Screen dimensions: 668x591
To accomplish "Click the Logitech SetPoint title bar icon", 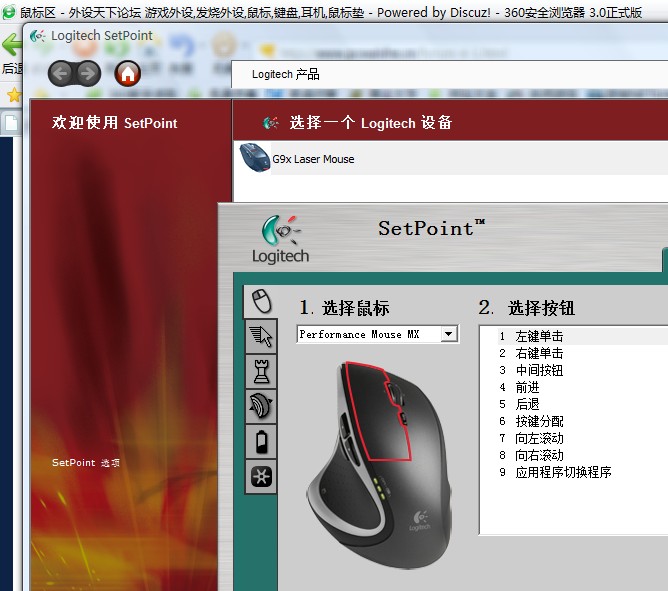I will tap(37, 36).
